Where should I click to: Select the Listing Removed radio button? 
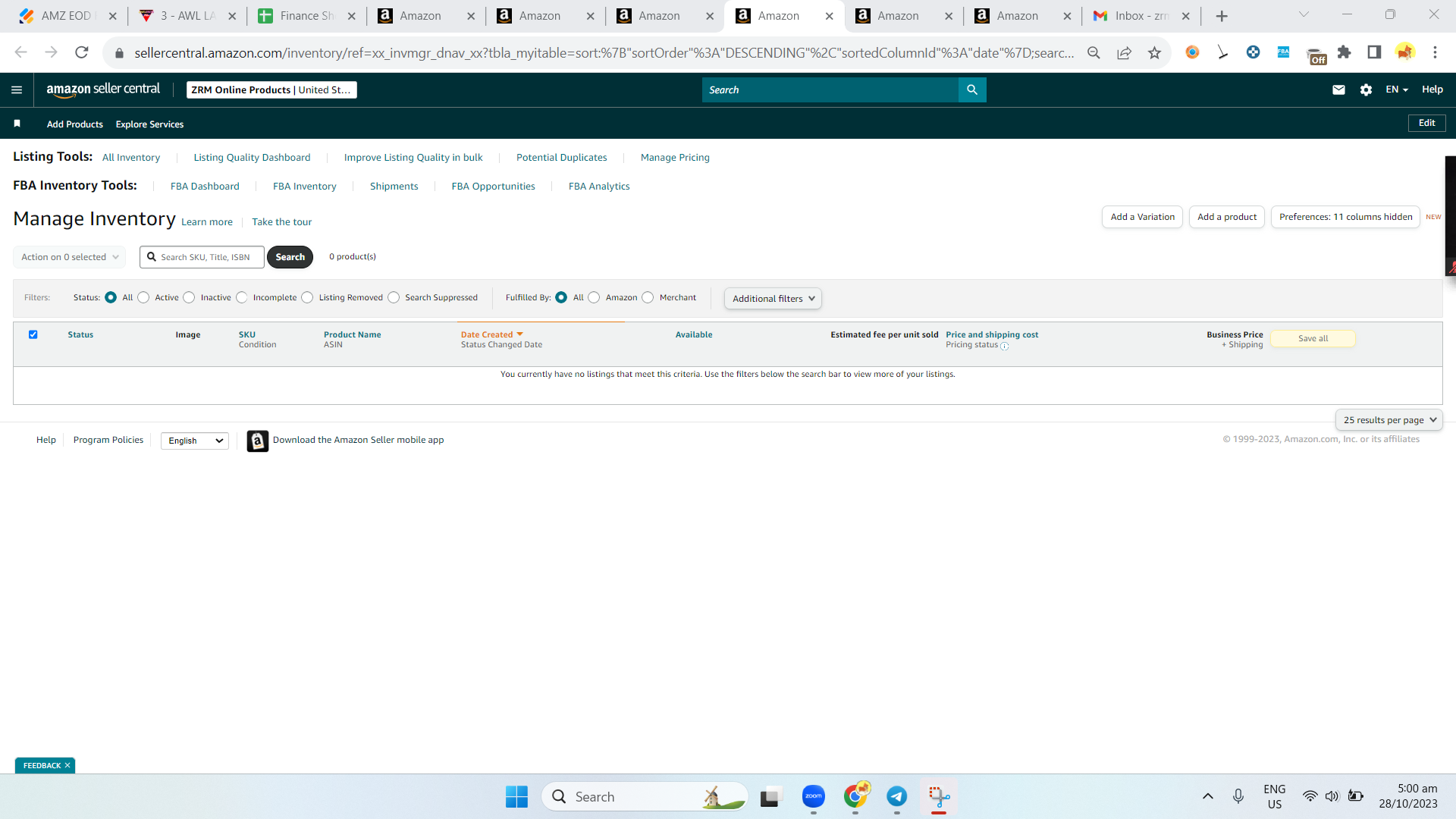(x=307, y=297)
